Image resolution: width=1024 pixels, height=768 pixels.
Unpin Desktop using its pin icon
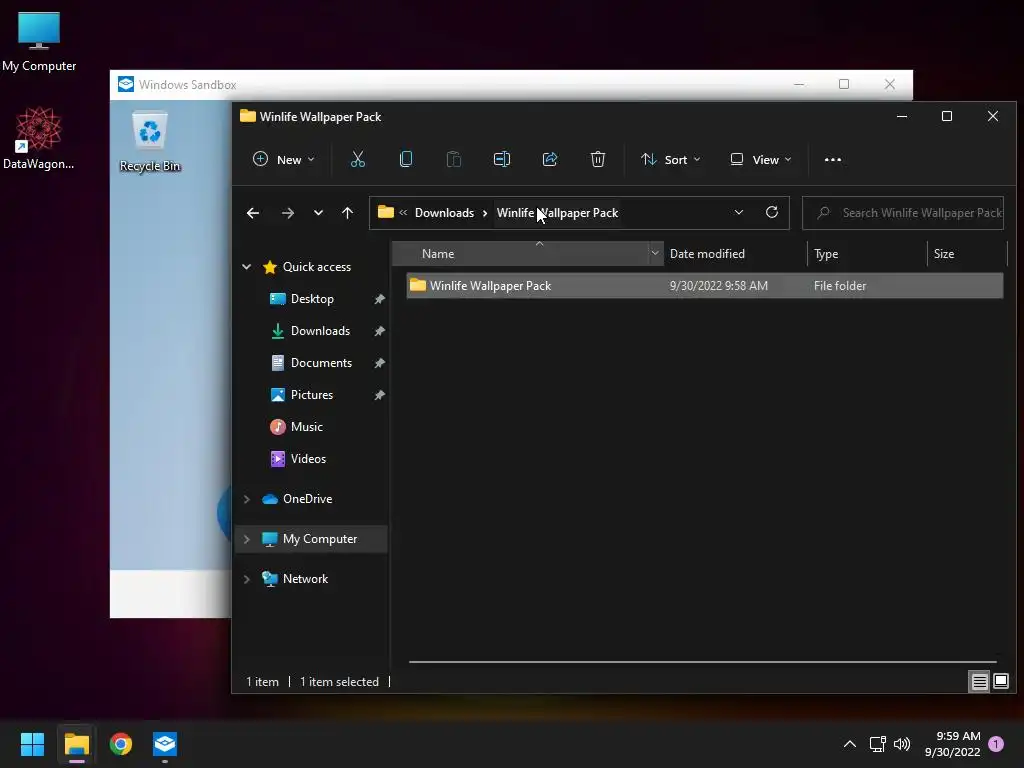click(x=379, y=299)
